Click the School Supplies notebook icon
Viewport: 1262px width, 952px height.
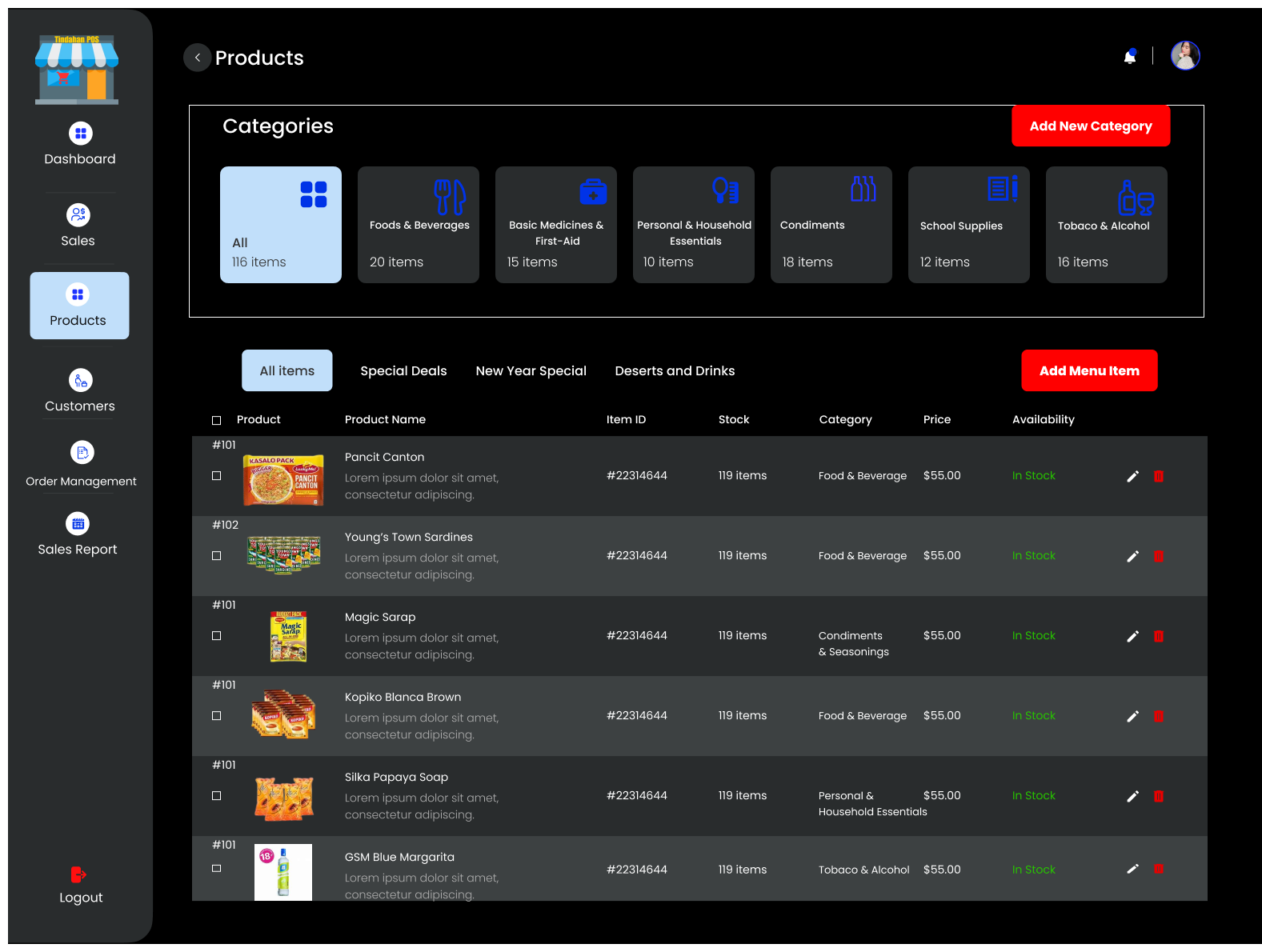(x=1003, y=189)
